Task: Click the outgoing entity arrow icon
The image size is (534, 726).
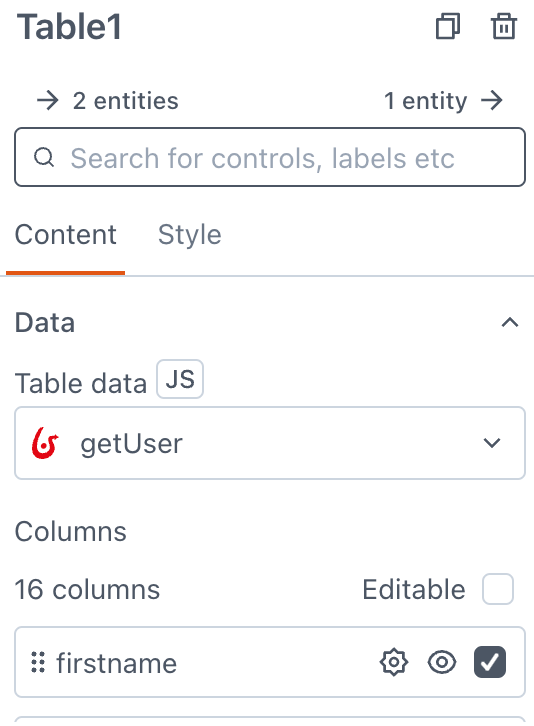Action: (492, 100)
